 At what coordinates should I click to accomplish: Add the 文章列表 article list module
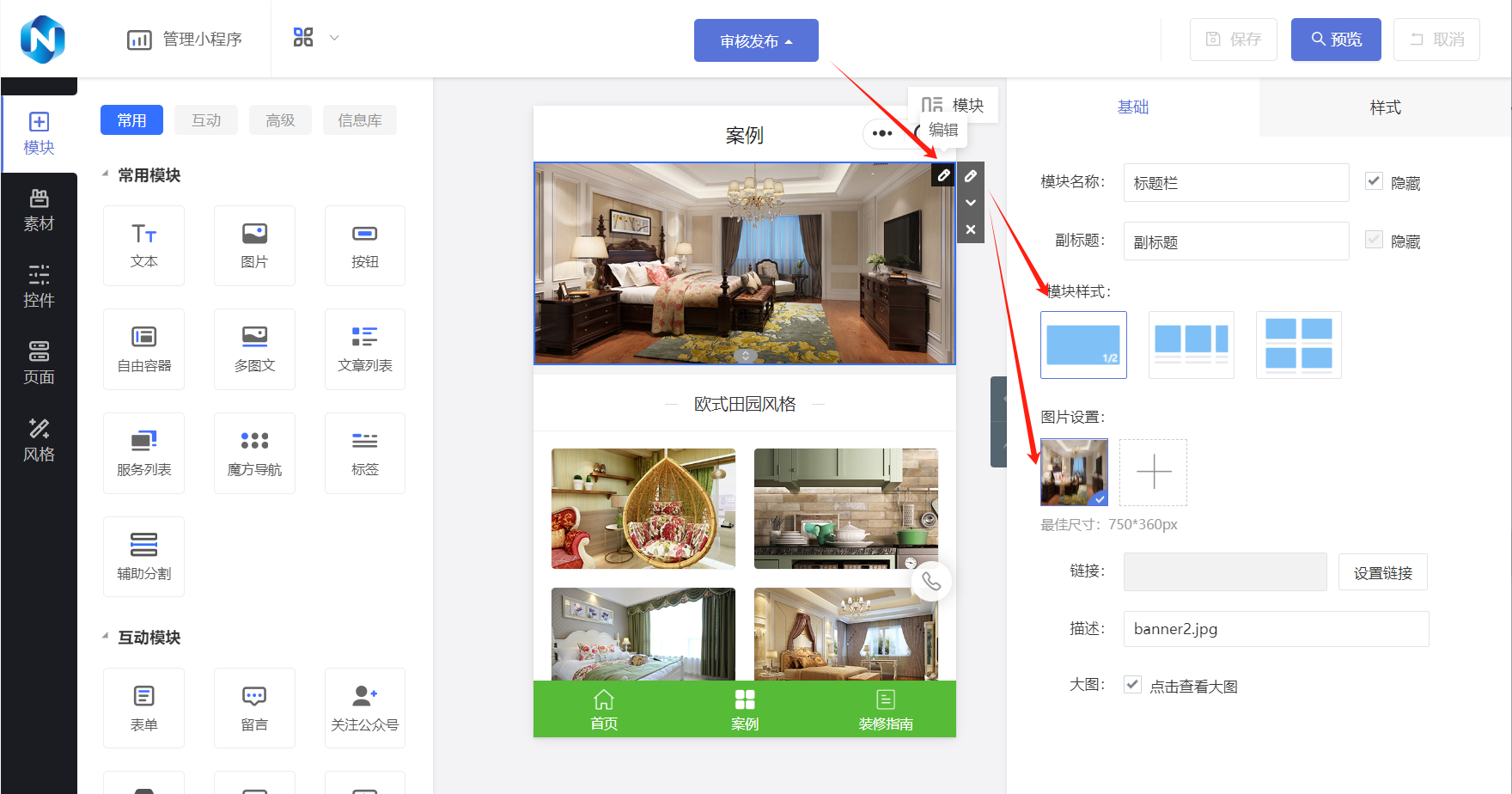coord(364,349)
